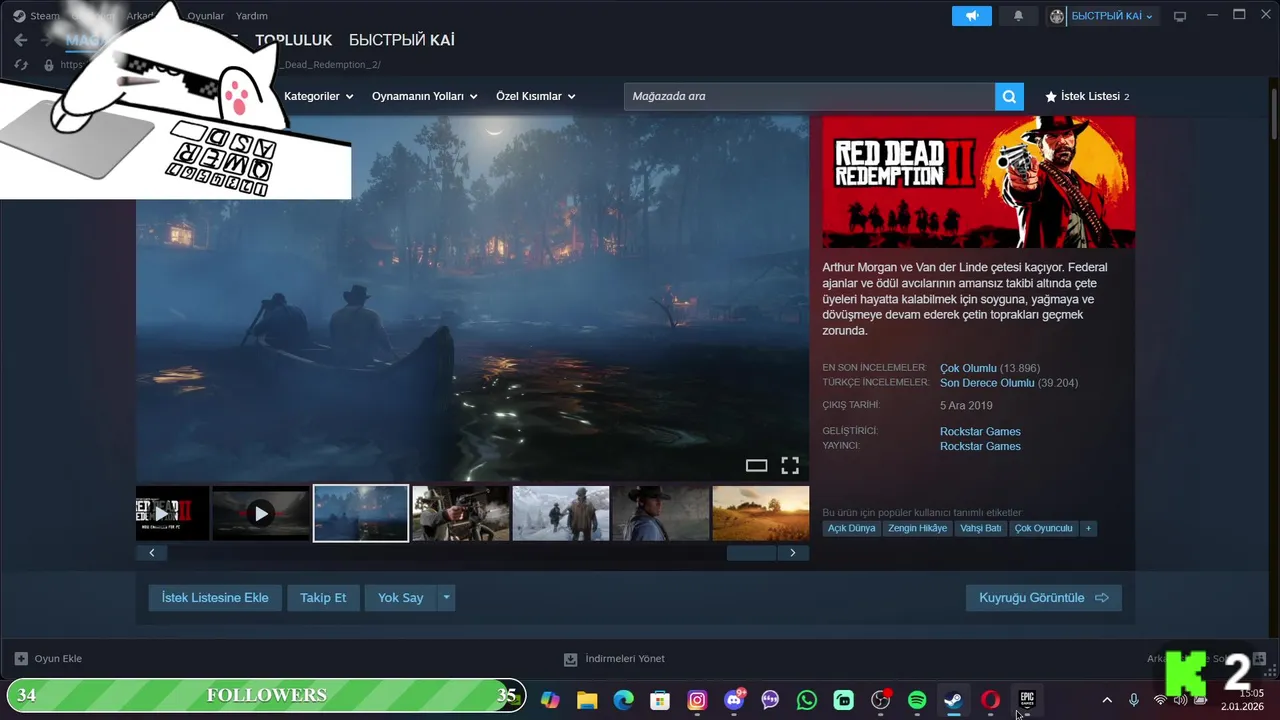
Task: Select the Açık Dünya tag
Action: click(852, 528)
